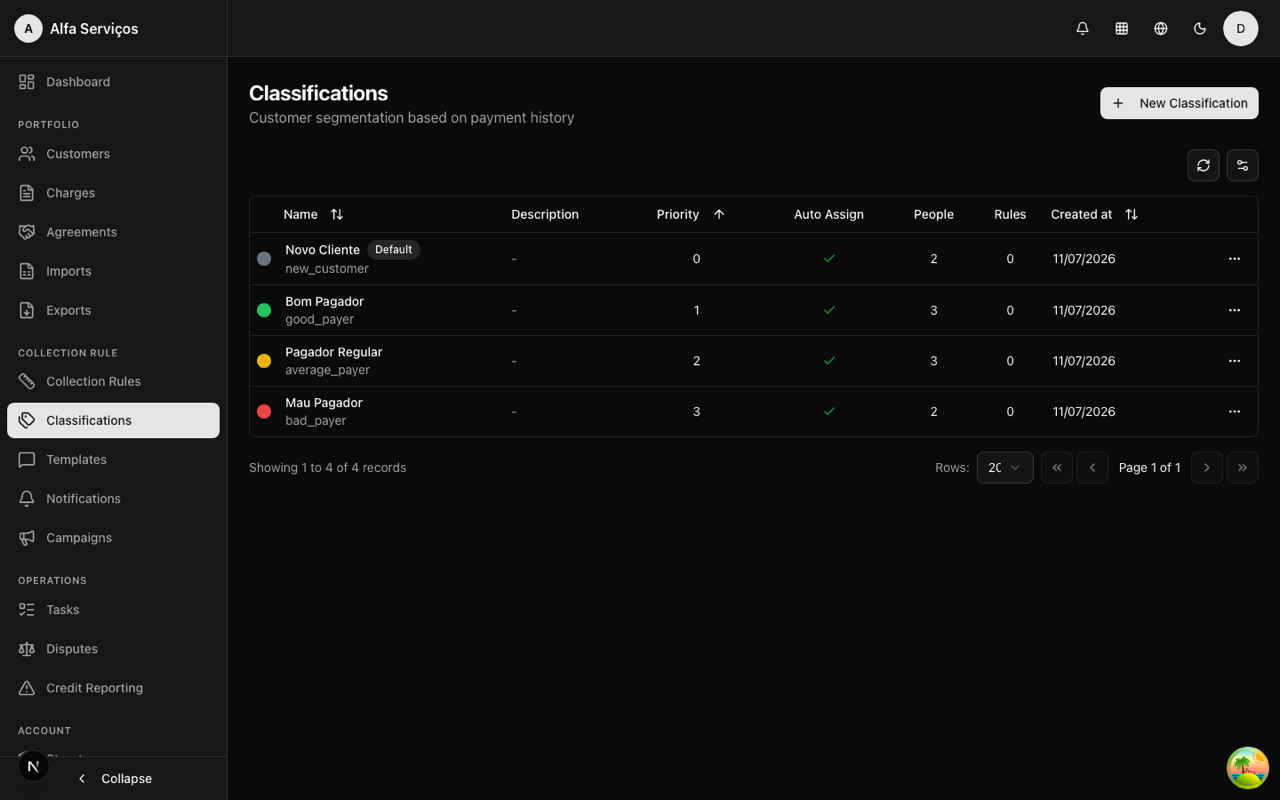Click Auto Assign checkmark for Mau Pagador
Screen dimensions: 1280x800
829,411
